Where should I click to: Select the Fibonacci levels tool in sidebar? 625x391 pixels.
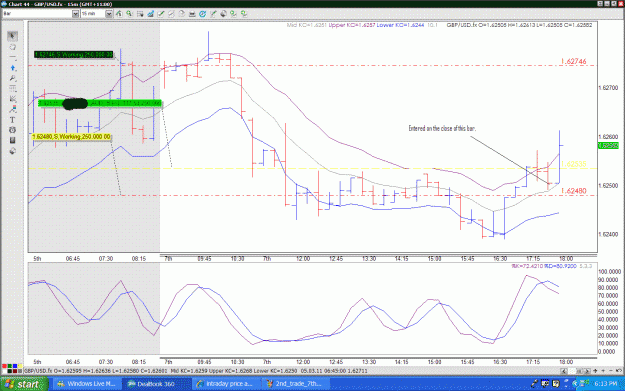12,88
